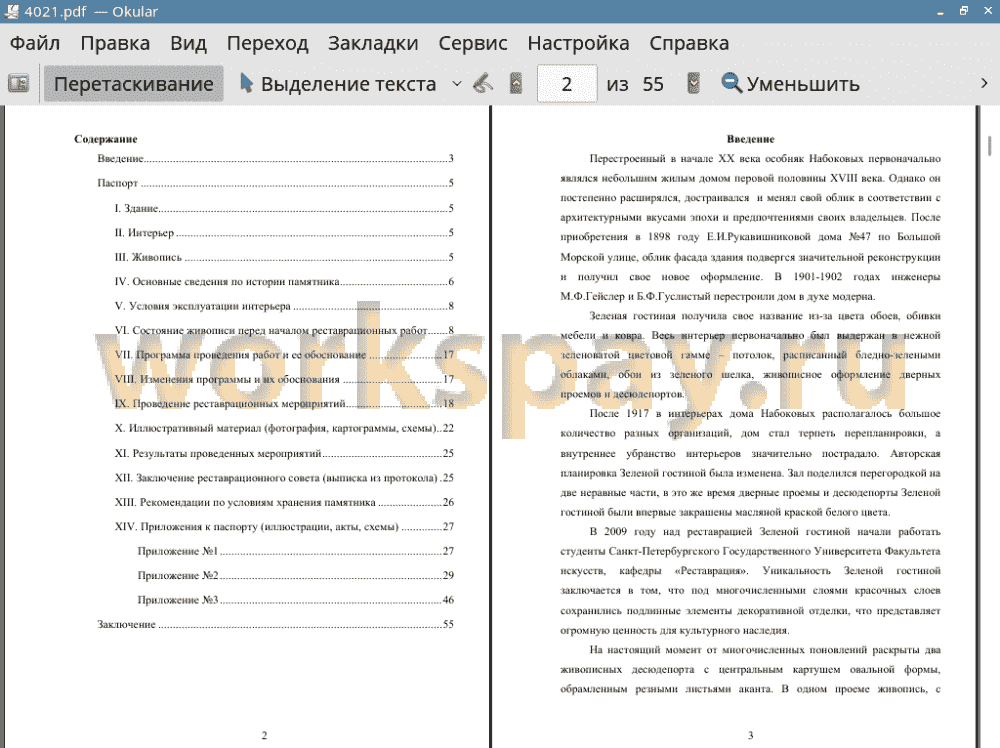1000x748 pixels.
Task: Click entry XIII. Рекомендации по условиям хранения
Action: (284, 502)
